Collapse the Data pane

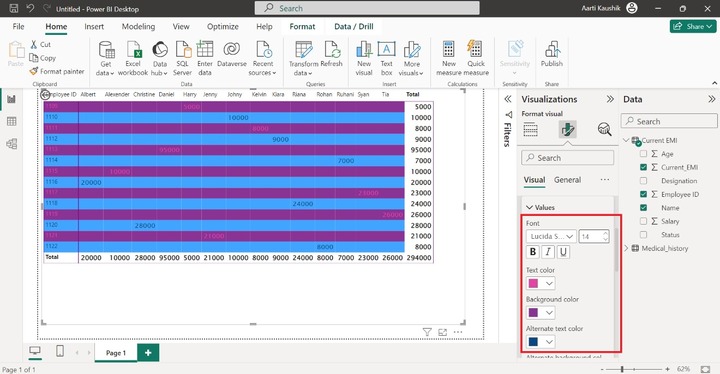[x=711, y=99]
